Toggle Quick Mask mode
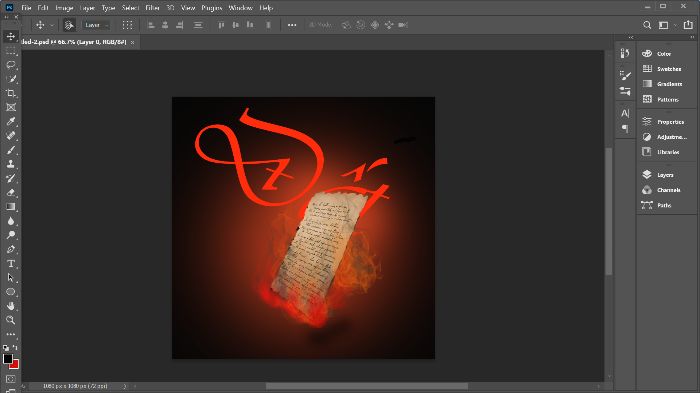 [x=11, y=379]
